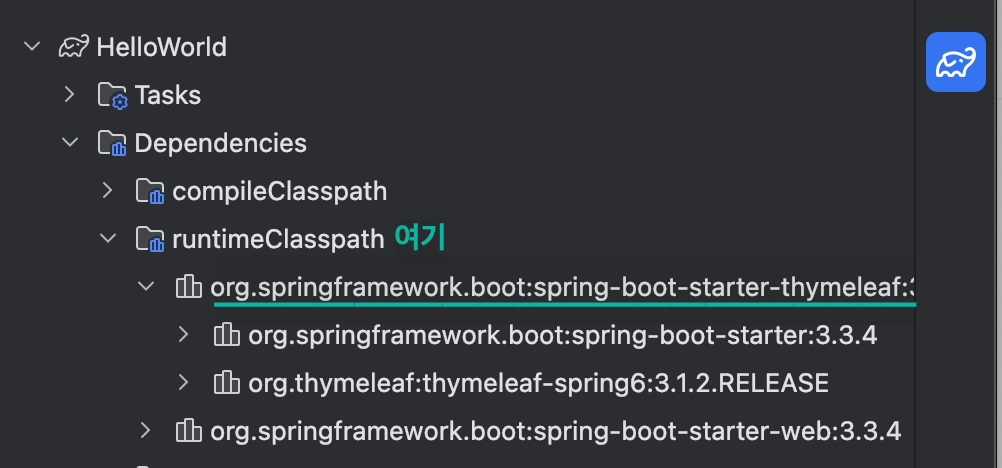The width and height of the screenshot is (1002, 468).
Task: Select the Dependencies label
Action: (220, 143)
